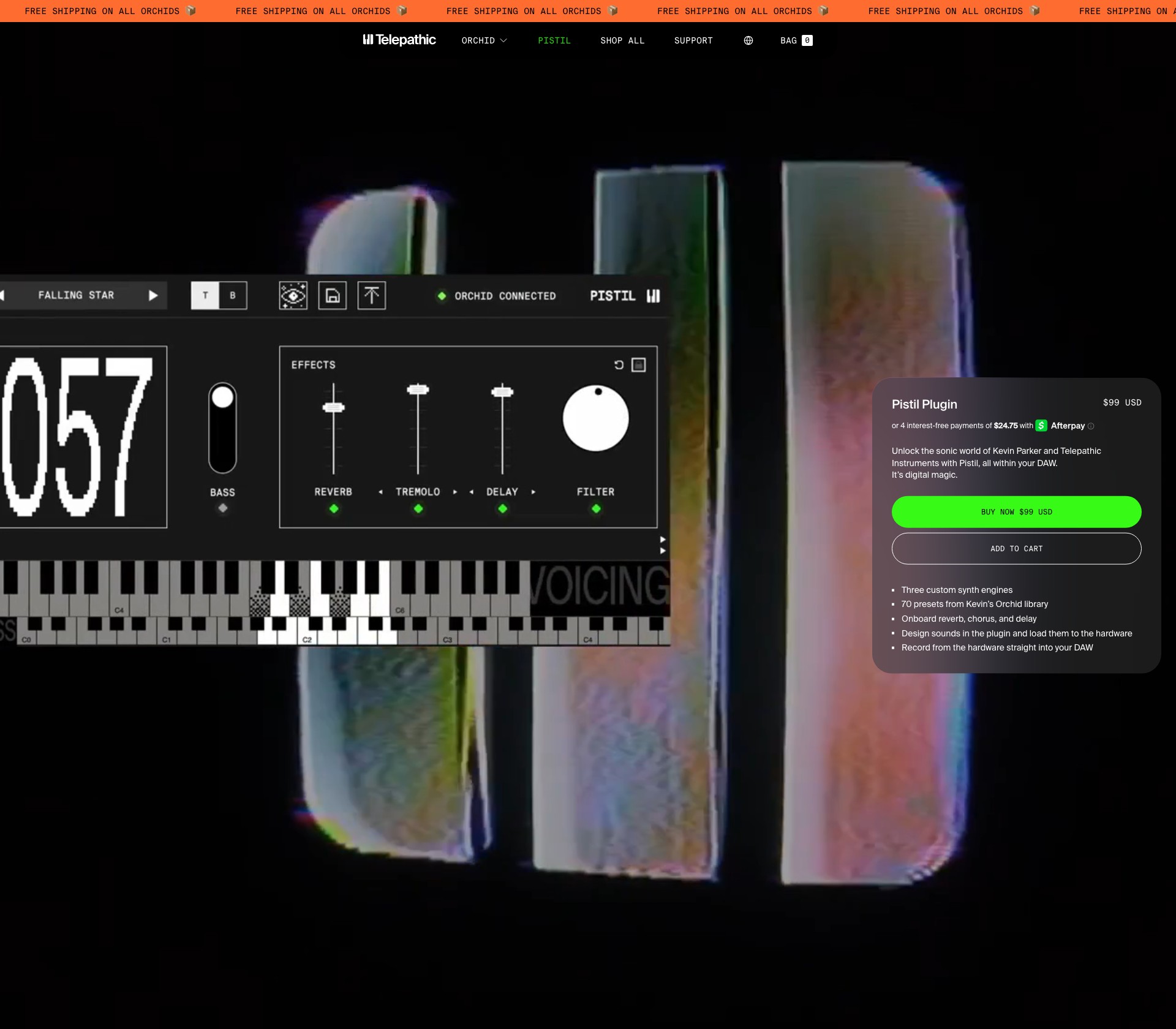Open the SUPPORT menu item

coord(693,40)
